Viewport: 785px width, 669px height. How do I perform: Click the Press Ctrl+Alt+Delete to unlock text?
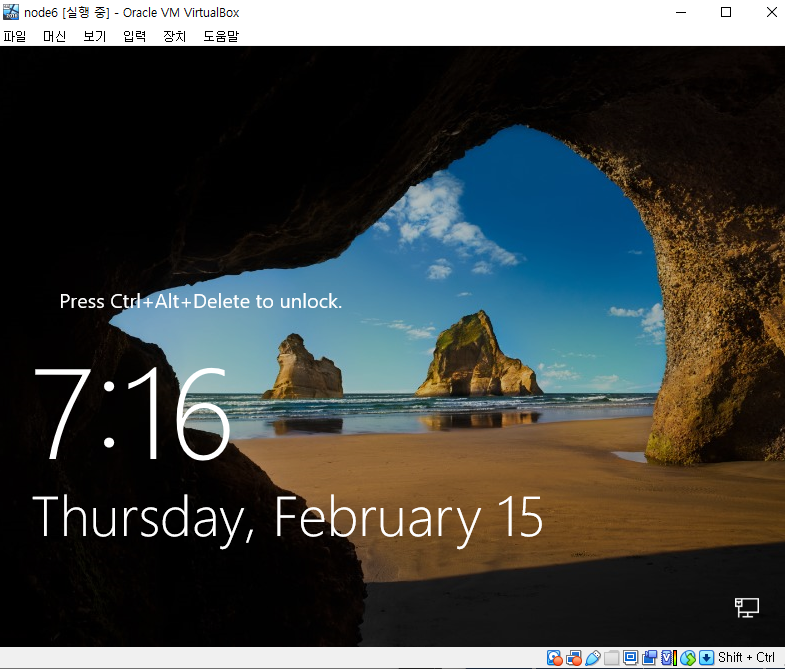201,301
